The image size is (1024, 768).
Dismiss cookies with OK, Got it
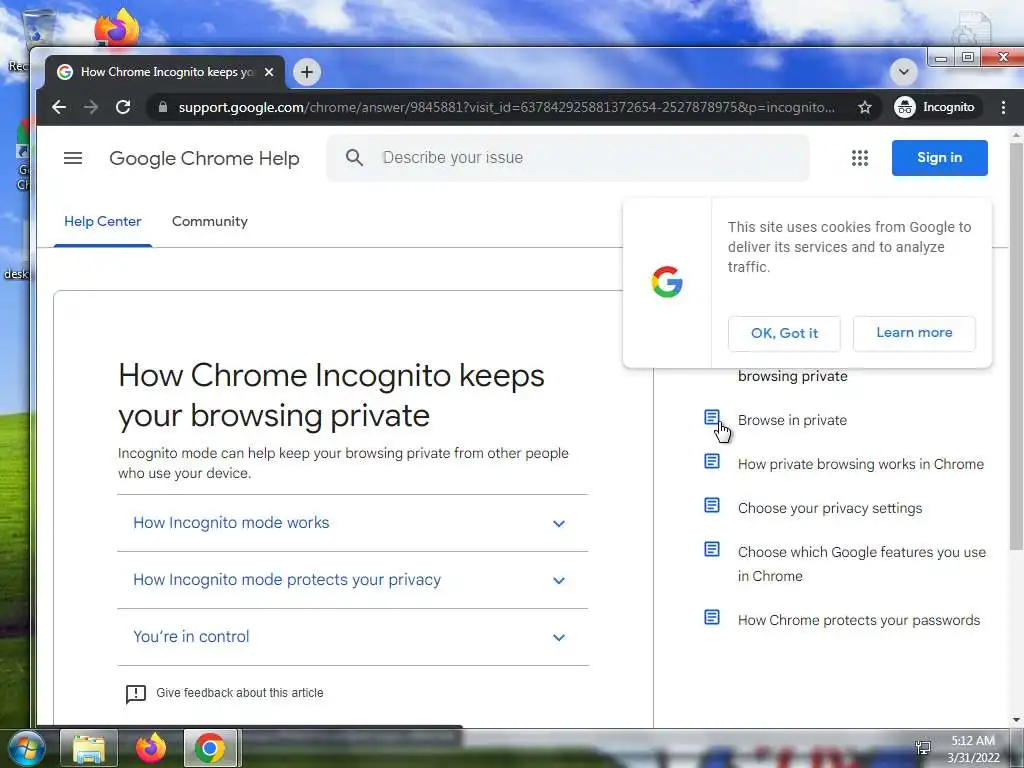point(784,333)
